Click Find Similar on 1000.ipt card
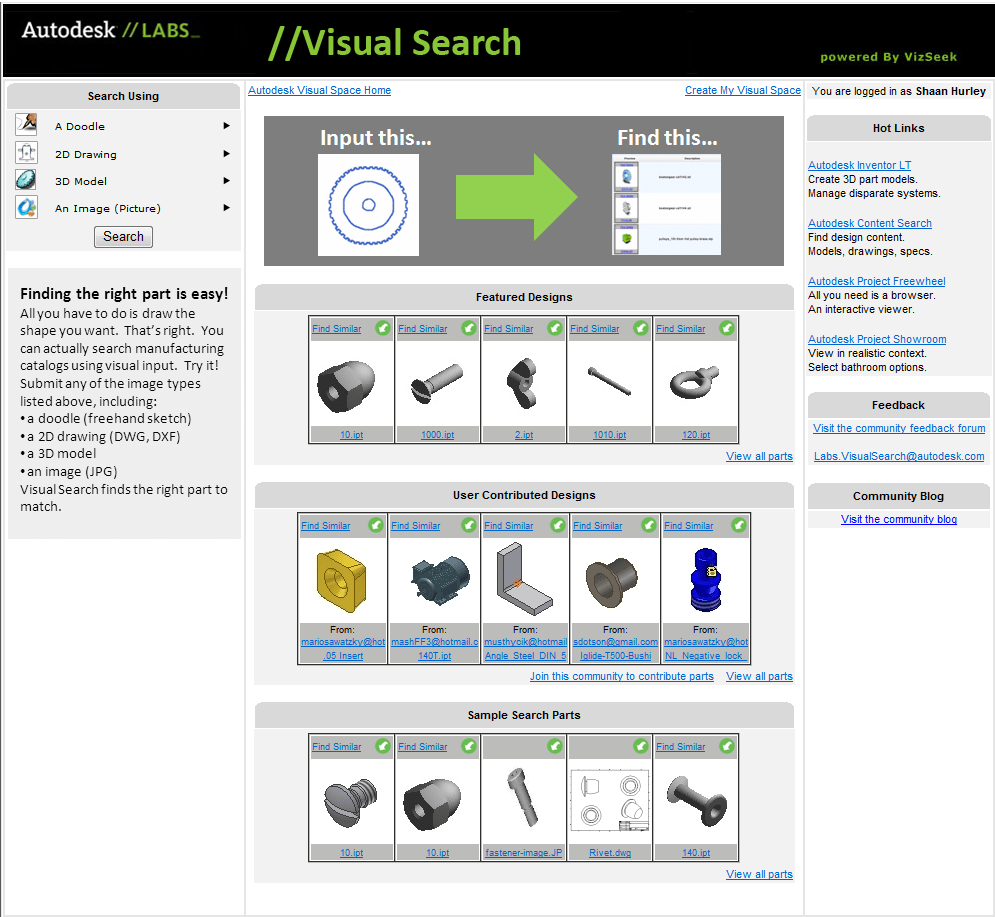Viewport: 995px width, 917px height. click(x=423, y=329)
